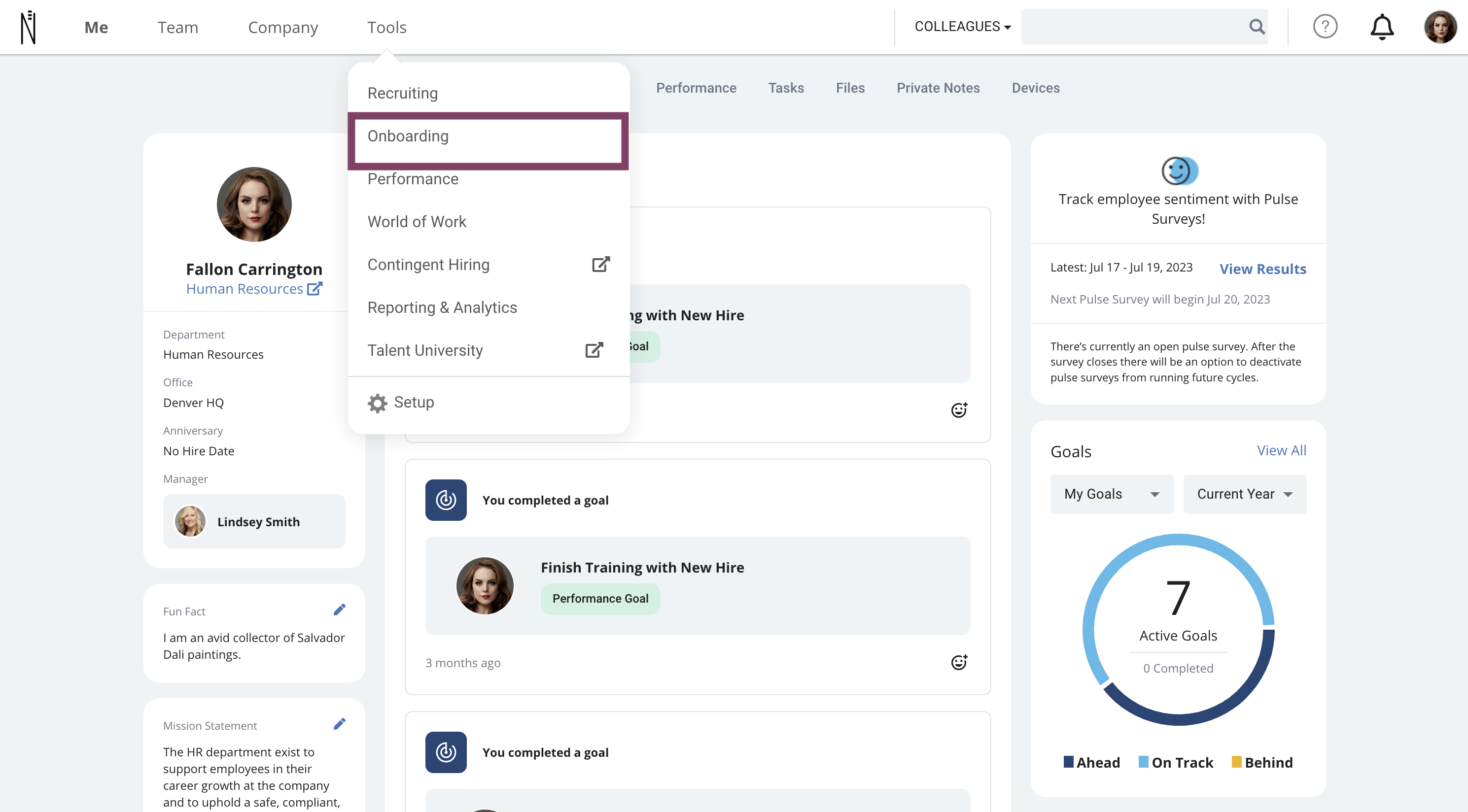
Task: Open the COLLEAGUES search filter dropdown
Action: click(963, 26)
